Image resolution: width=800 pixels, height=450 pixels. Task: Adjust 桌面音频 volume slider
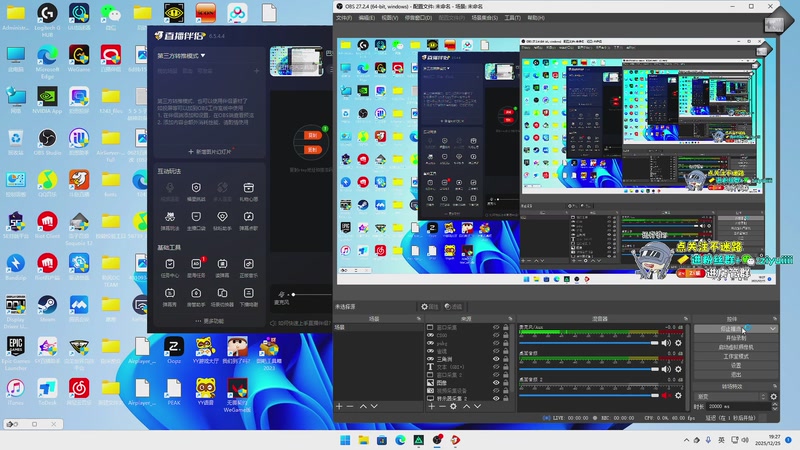click(589, 369)
